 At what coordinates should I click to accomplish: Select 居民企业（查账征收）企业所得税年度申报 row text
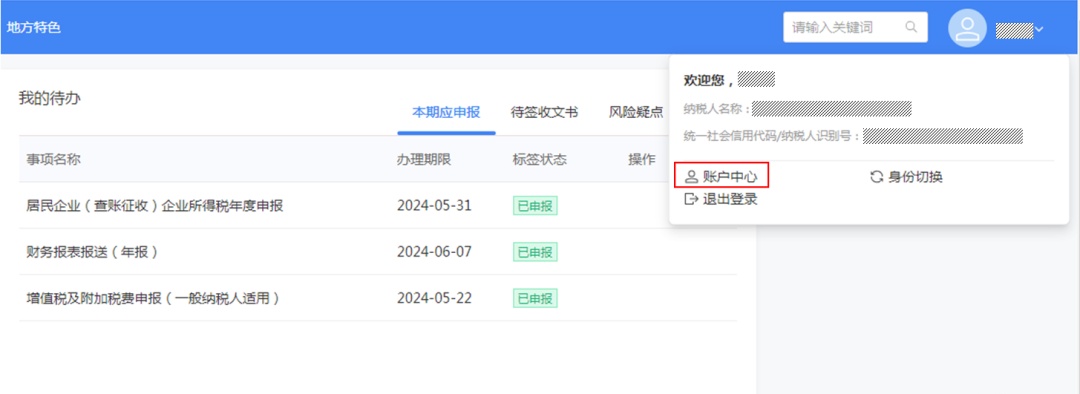click(x=155, y=205)
